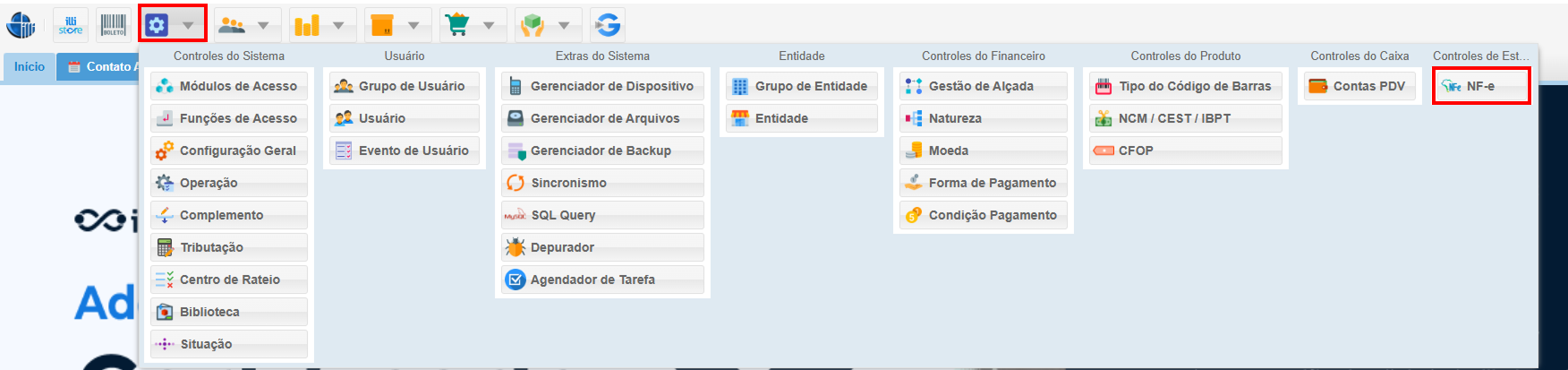Click the blue gear system settings icon

tap(157, 25)
